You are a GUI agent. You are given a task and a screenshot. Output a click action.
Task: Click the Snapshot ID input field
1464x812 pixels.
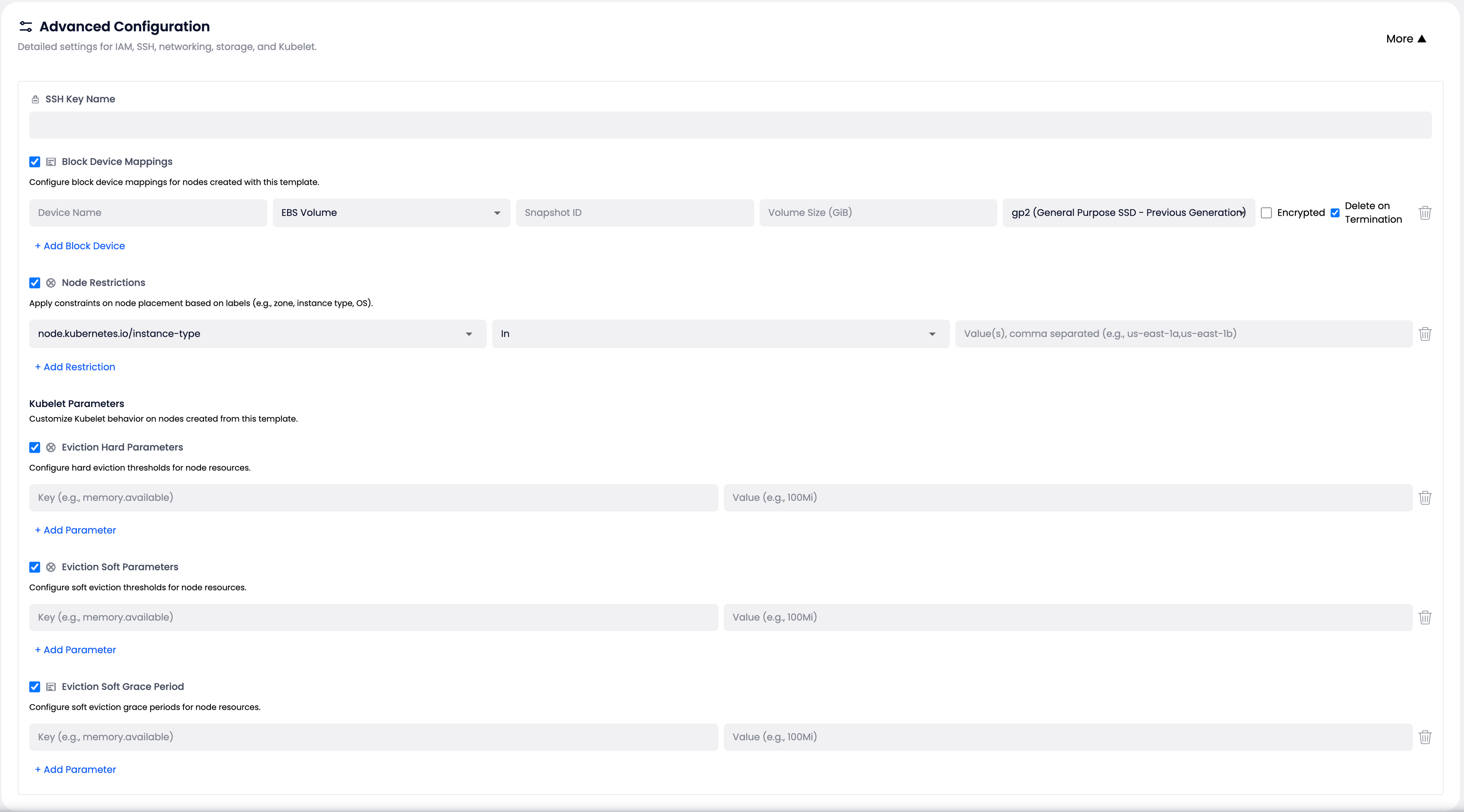(635, 213)
